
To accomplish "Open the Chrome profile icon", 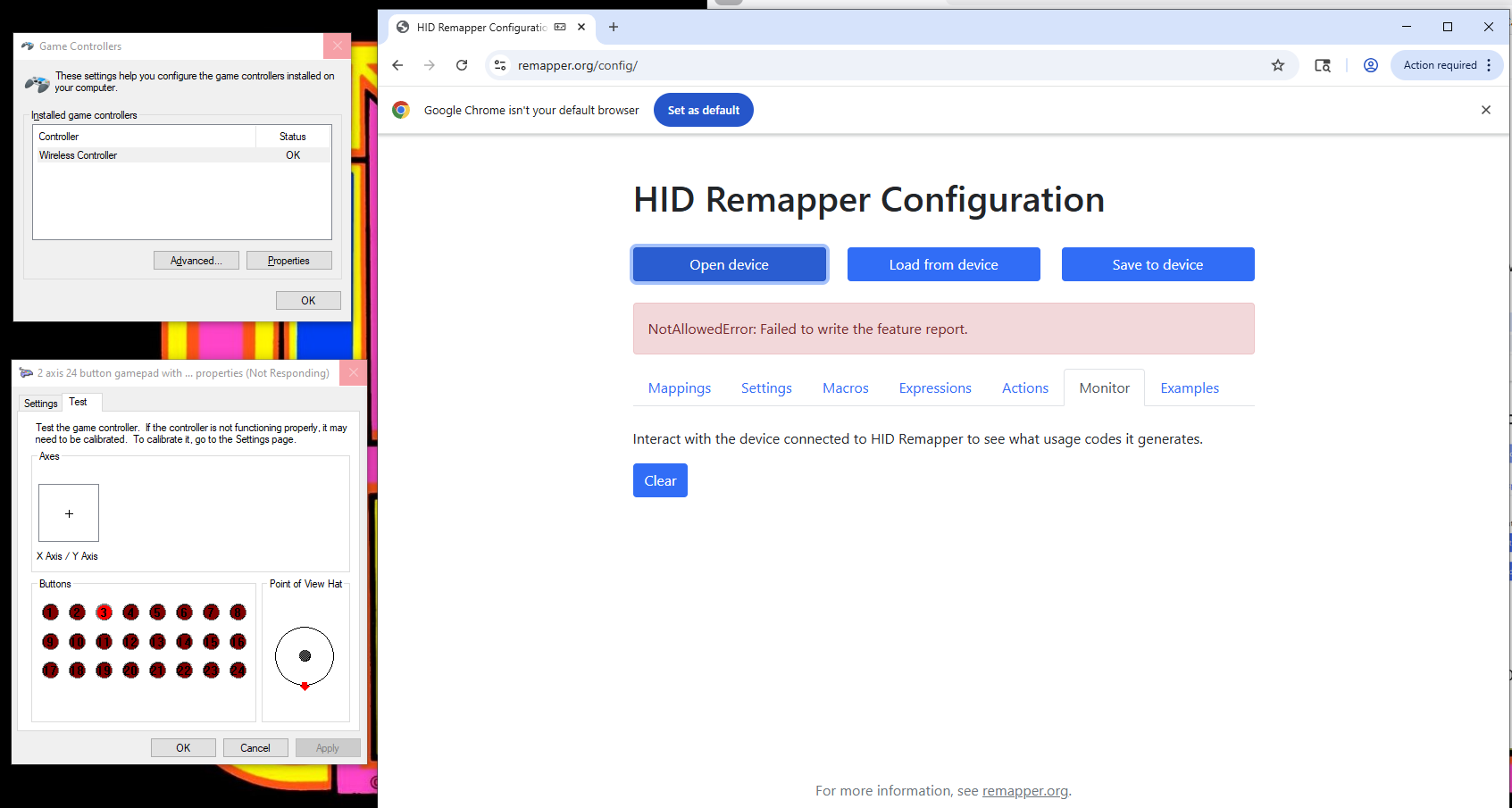I will coord(1370,65).
